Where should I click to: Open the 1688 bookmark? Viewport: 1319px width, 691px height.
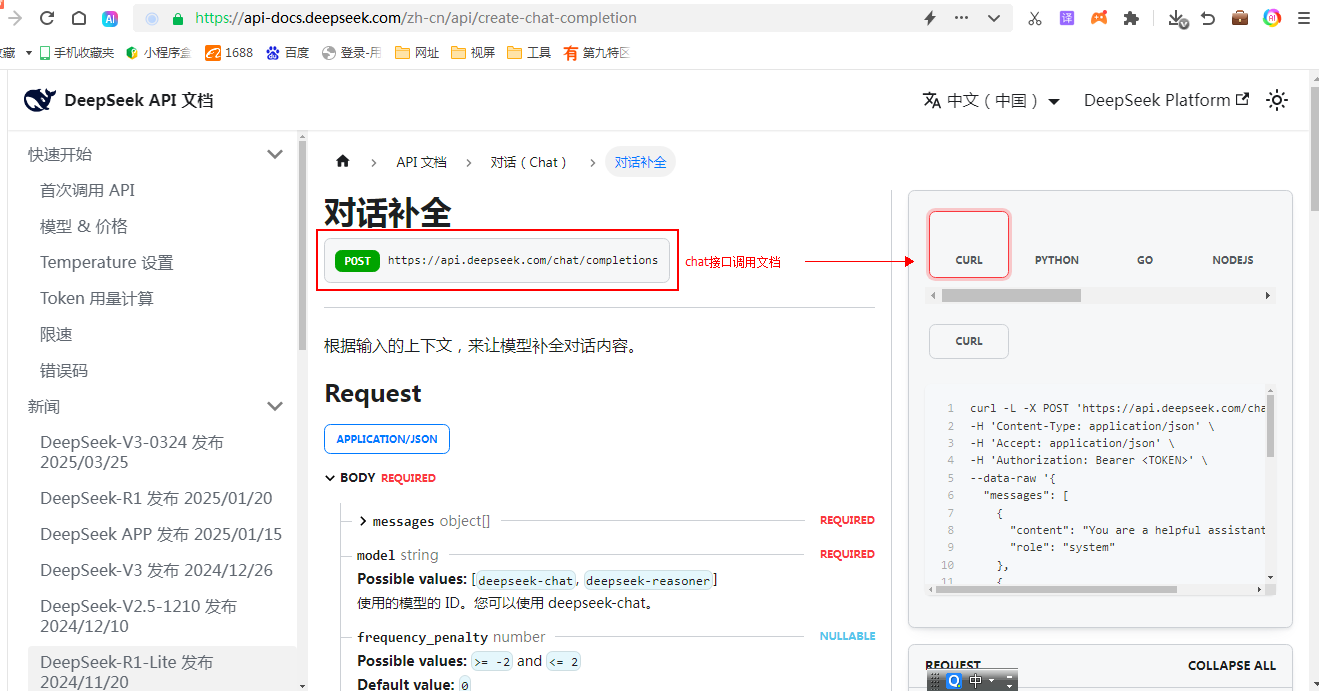point(229,53)
